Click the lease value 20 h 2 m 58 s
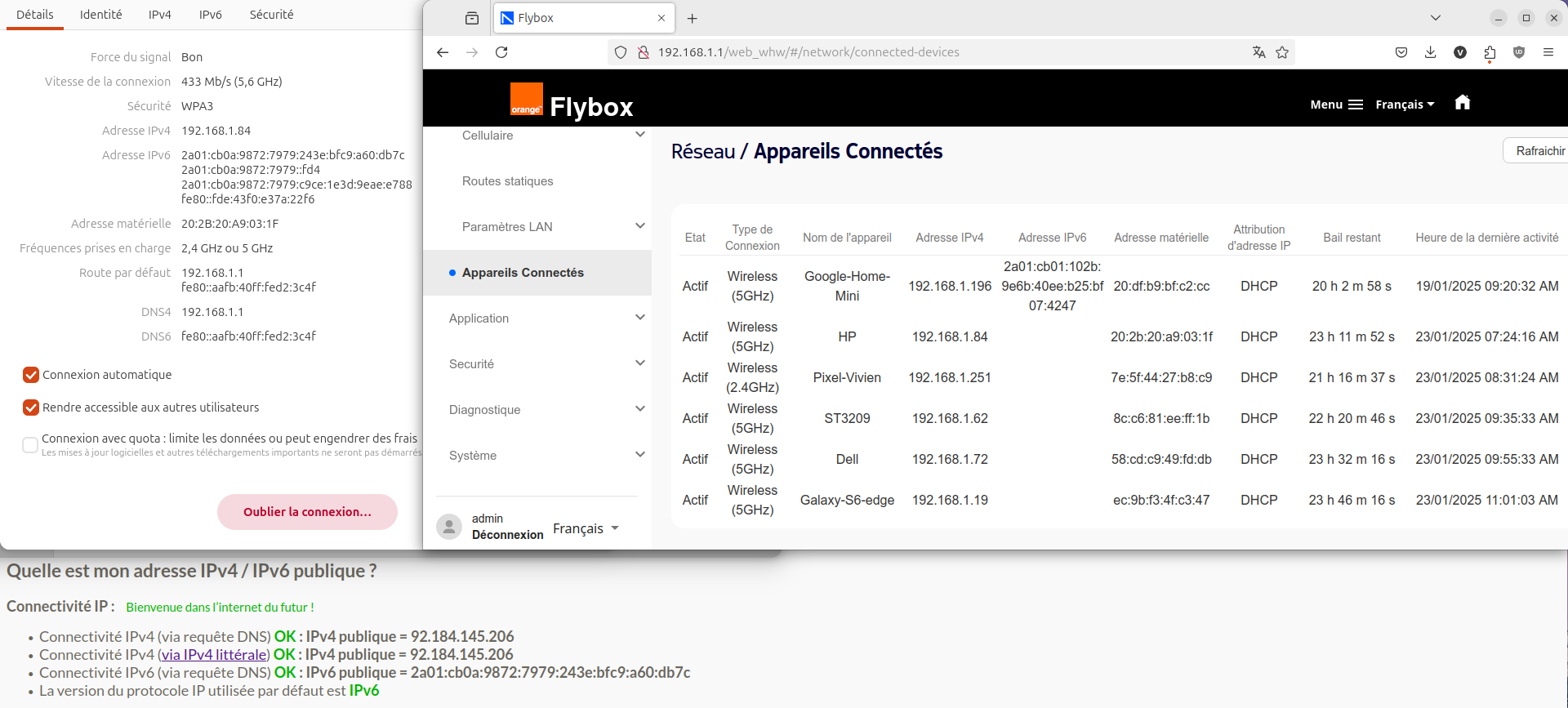 click(x=1352, y=286)
